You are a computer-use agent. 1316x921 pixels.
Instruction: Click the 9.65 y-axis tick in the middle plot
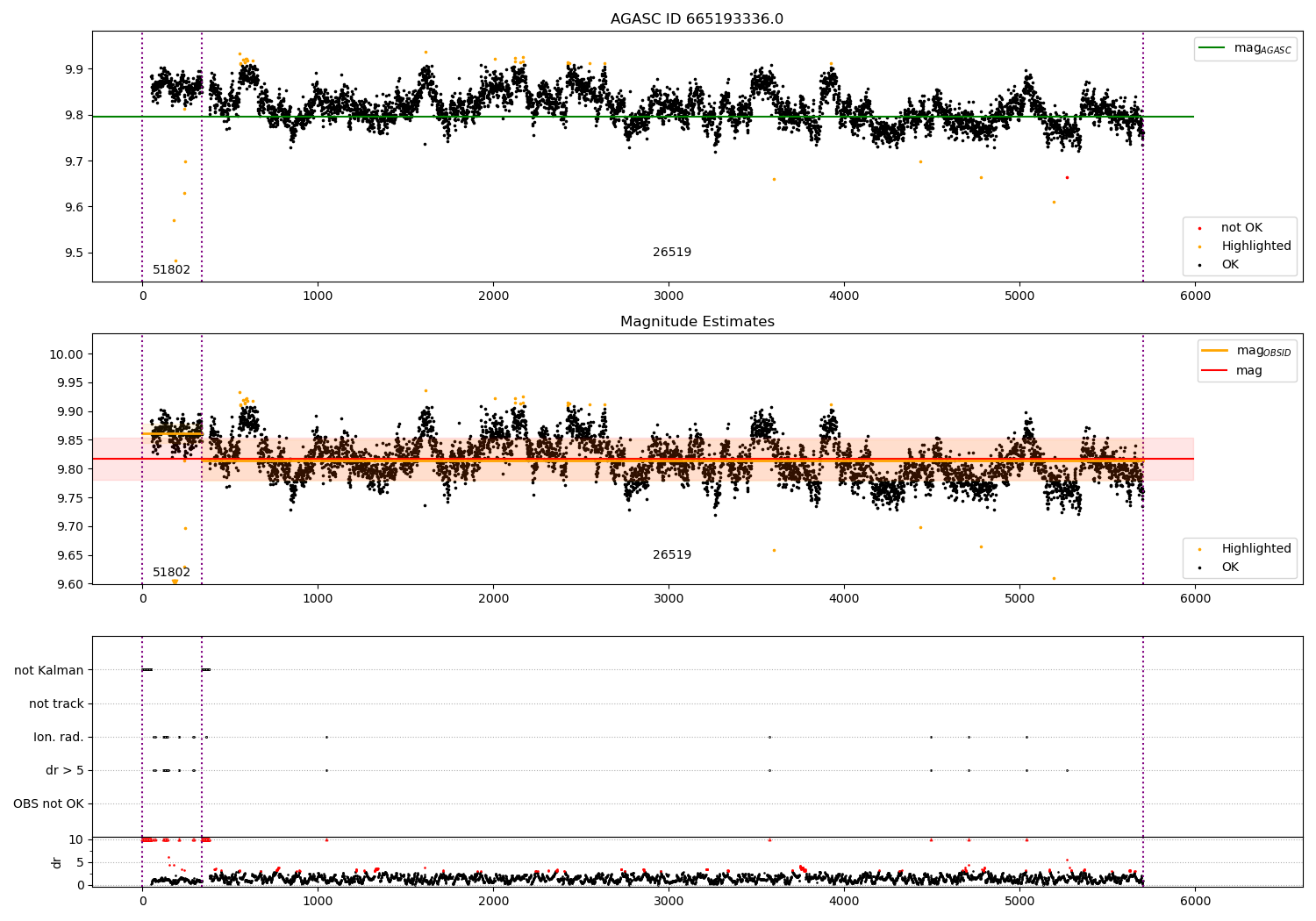point(69,556)
